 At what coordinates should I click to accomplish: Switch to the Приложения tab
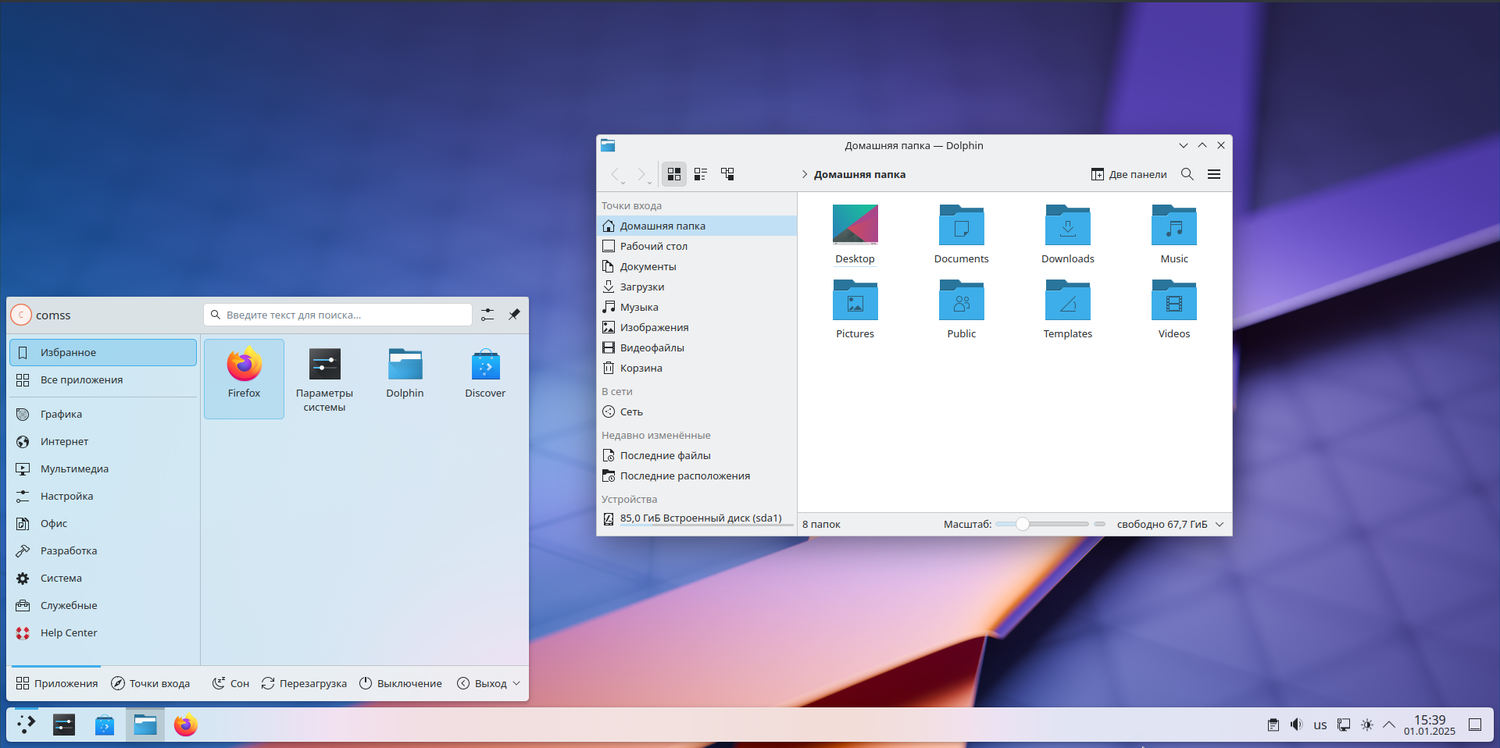point(56,684)
